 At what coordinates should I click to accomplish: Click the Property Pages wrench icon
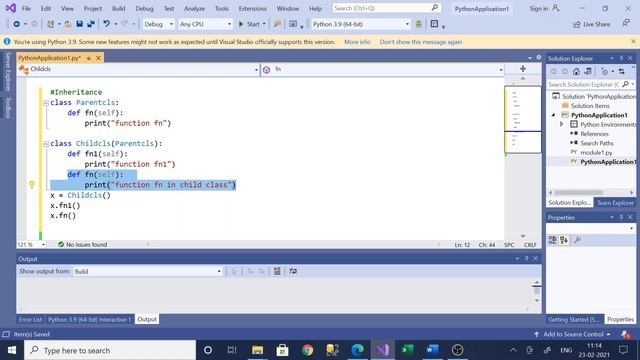coord(577,240)
